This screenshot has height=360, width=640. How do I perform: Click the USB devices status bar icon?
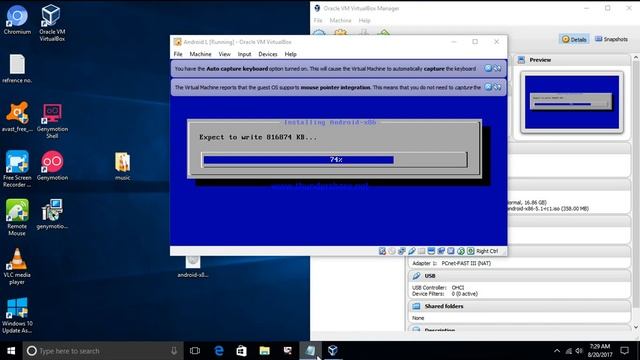pyautogui.click(x=411, y=251)
